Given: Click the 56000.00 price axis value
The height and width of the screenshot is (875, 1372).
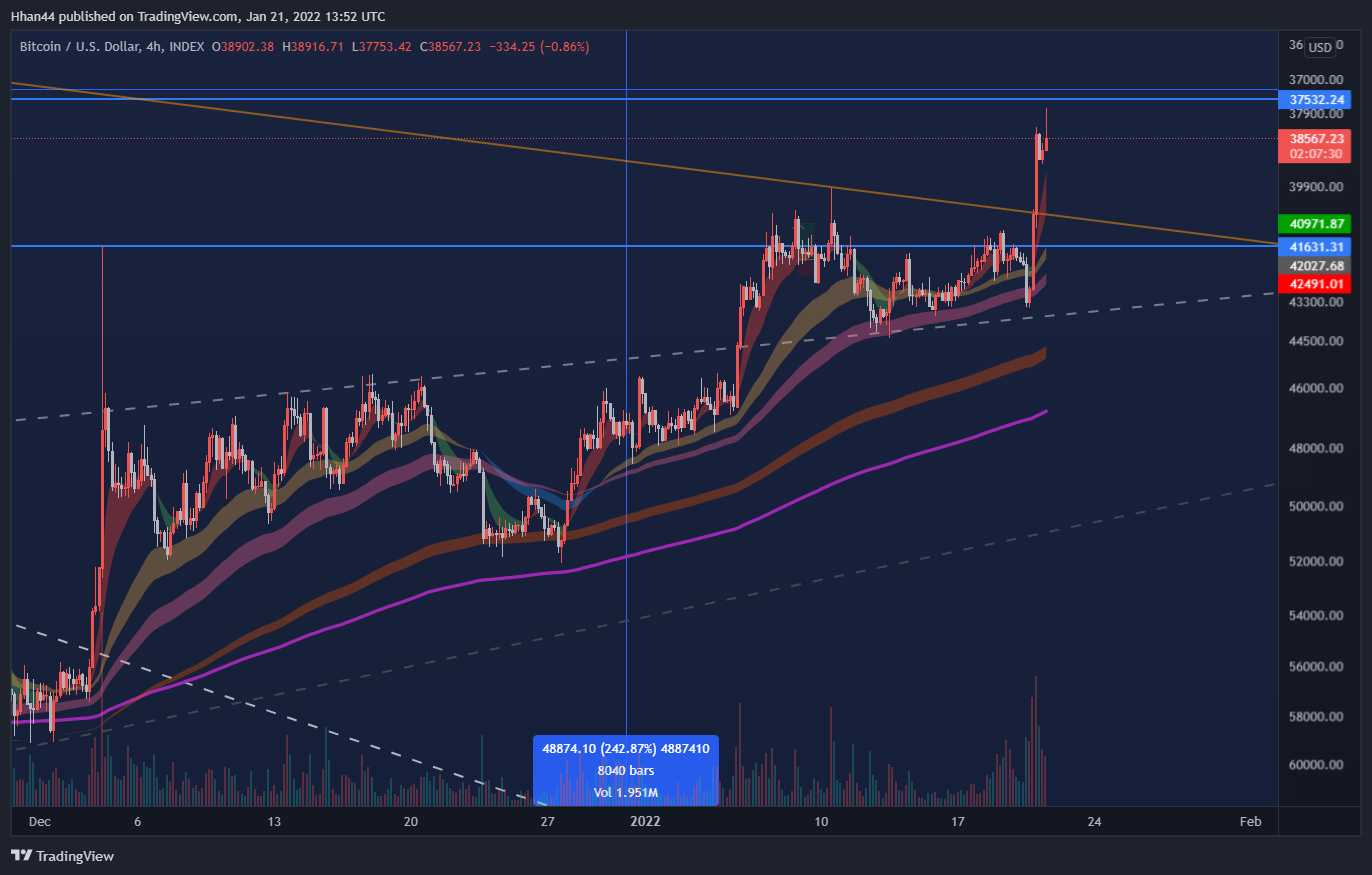Looking at the screenshot, I should click(1316, 667).
